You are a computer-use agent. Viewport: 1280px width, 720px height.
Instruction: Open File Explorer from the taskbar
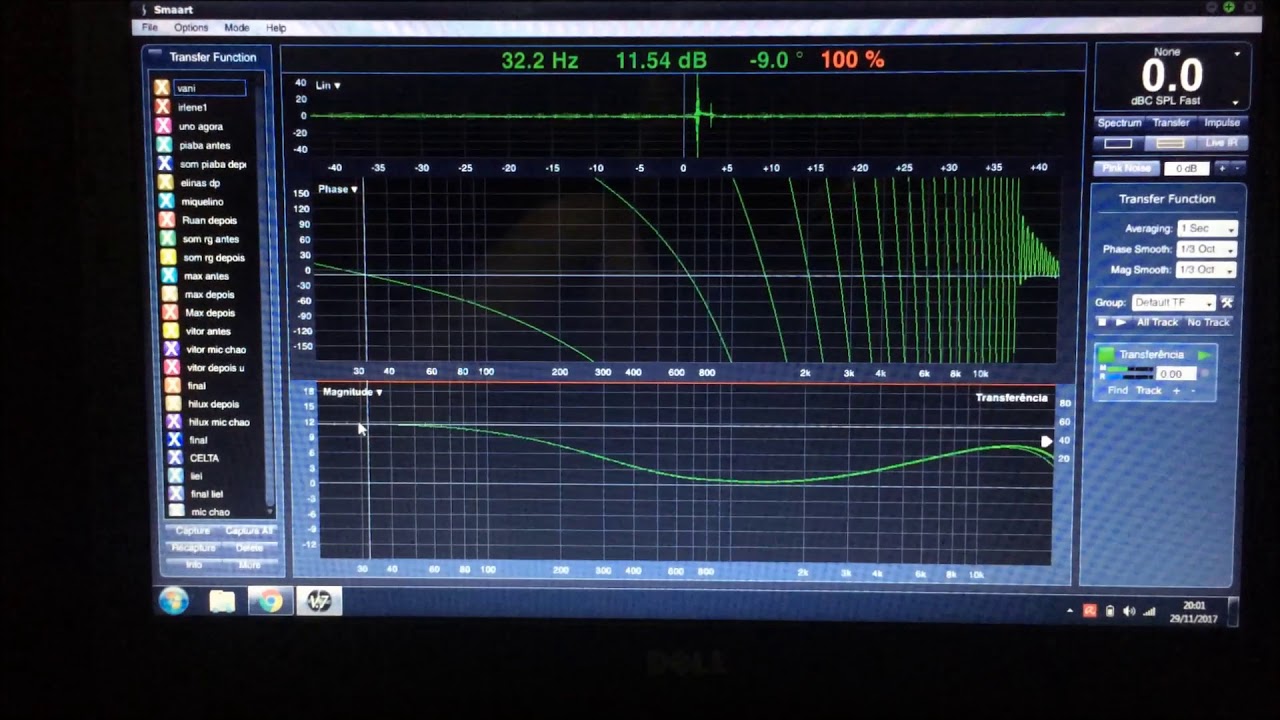click(x=222, y=601)
